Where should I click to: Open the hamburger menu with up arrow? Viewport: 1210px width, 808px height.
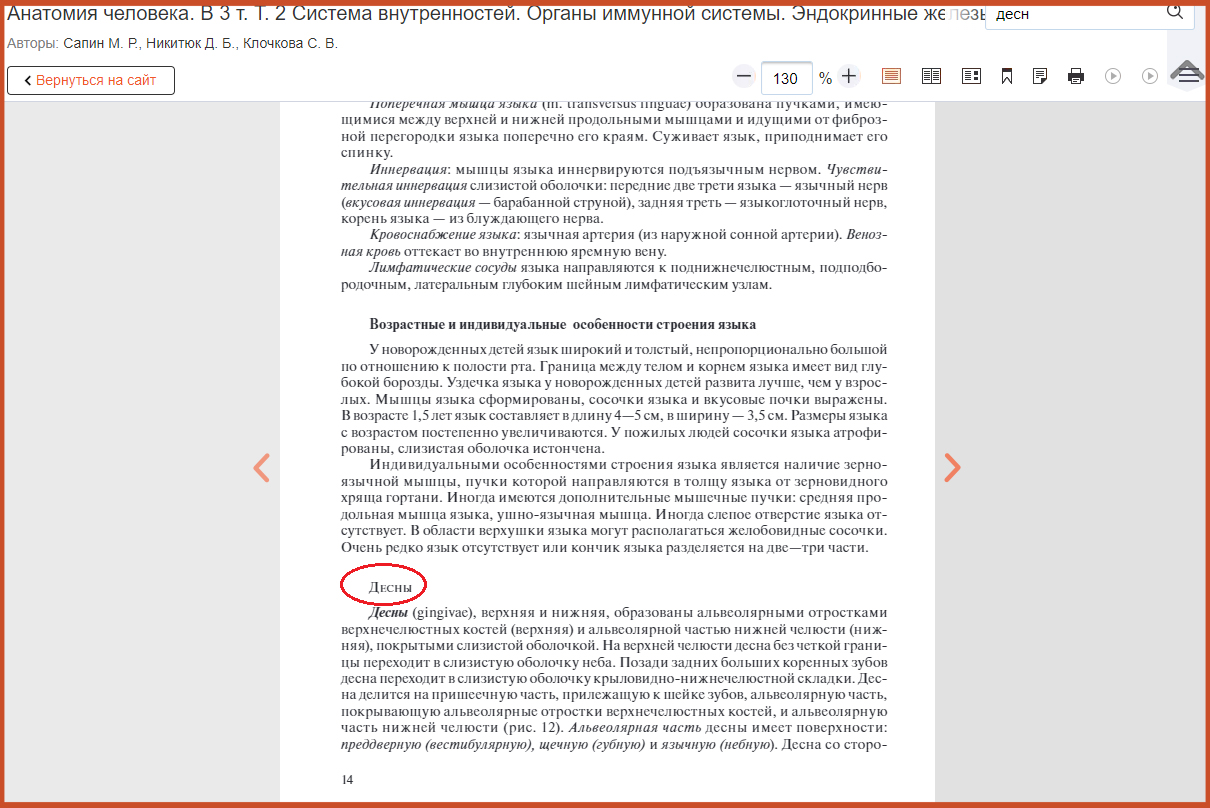(1187, 72)
